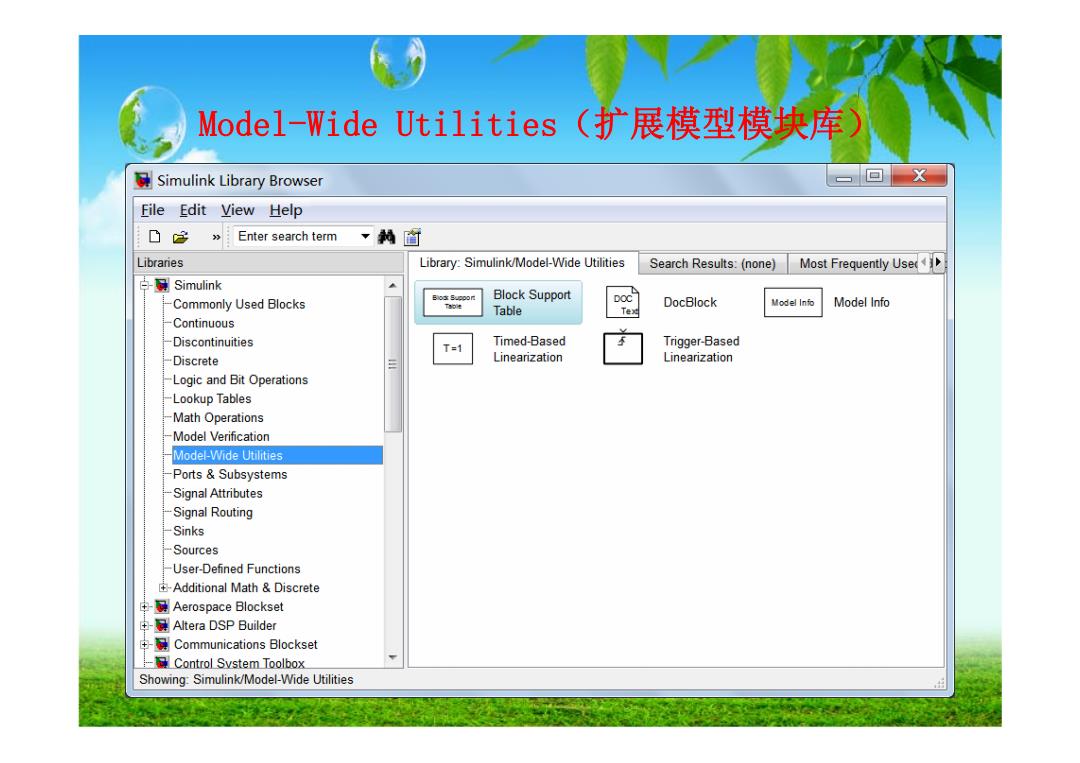Viewport: 1080px width, 763px height.
Task: Expand the Aerospace Blockset node
Action: [145, 607]
